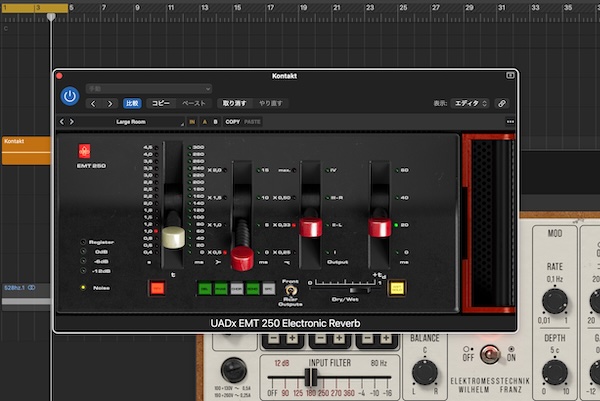Click the orange Kontakt region on track
This screenshot has width=600, height=401.
point(26,151)
